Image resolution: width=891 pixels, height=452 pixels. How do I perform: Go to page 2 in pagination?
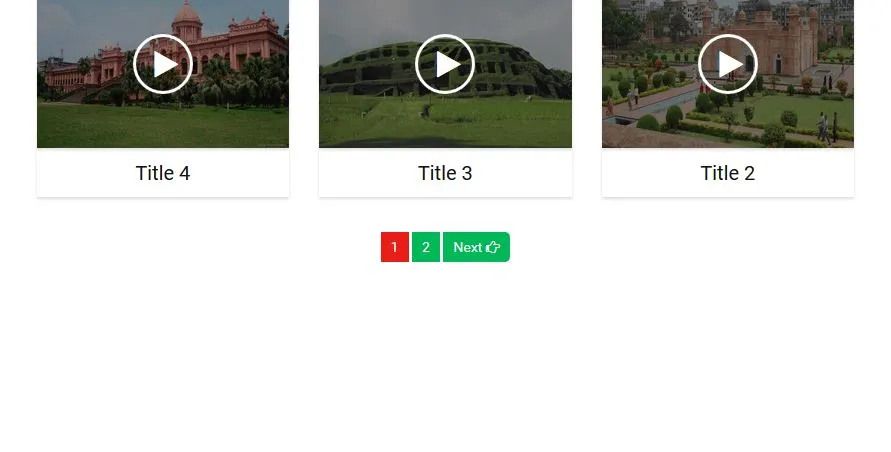tap(426, 247)
